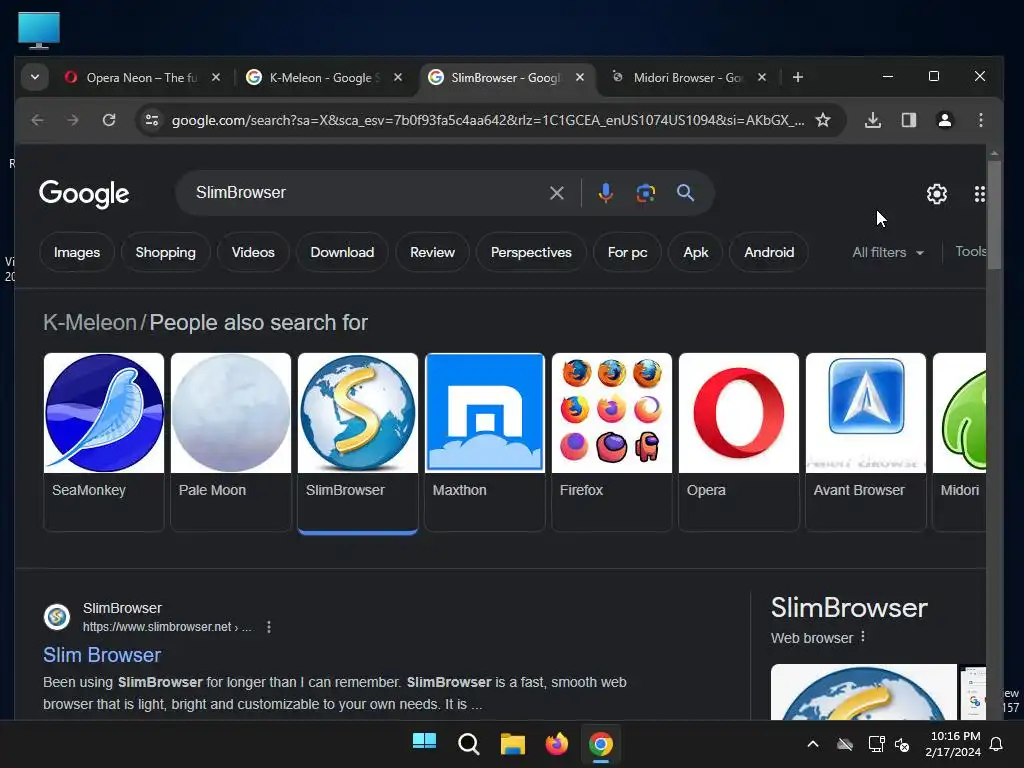The width and height of the screenshot is (1024, 768).
Task: Close the Midori Browser tab
Action: [761, 77]
